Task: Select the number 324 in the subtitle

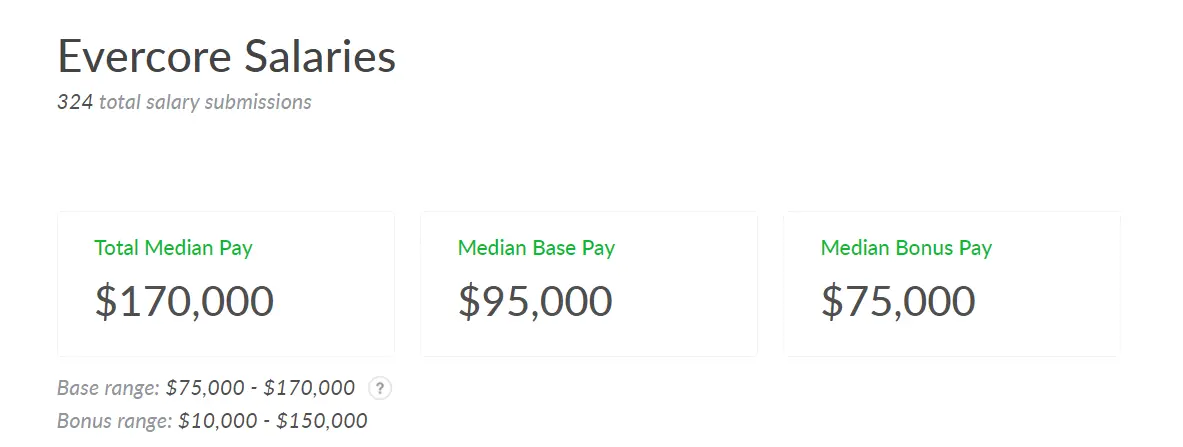Action: point(75,102)
